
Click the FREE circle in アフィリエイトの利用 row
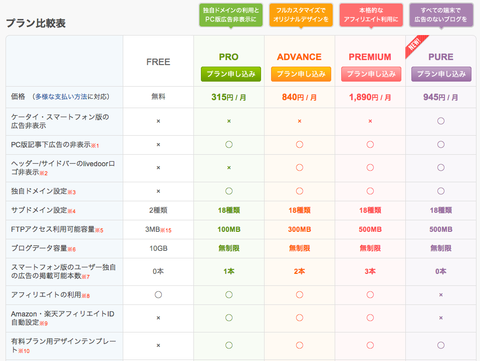(x=158, y=295)
